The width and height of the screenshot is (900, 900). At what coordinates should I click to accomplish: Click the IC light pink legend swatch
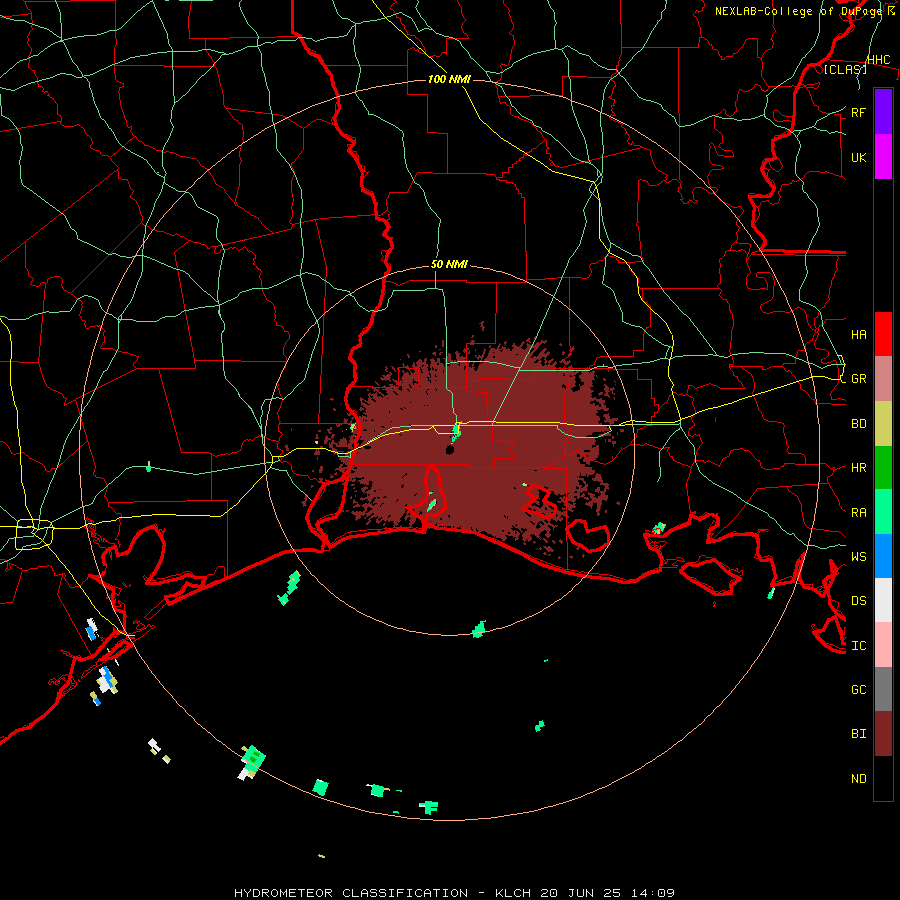(x=883, y=645)
